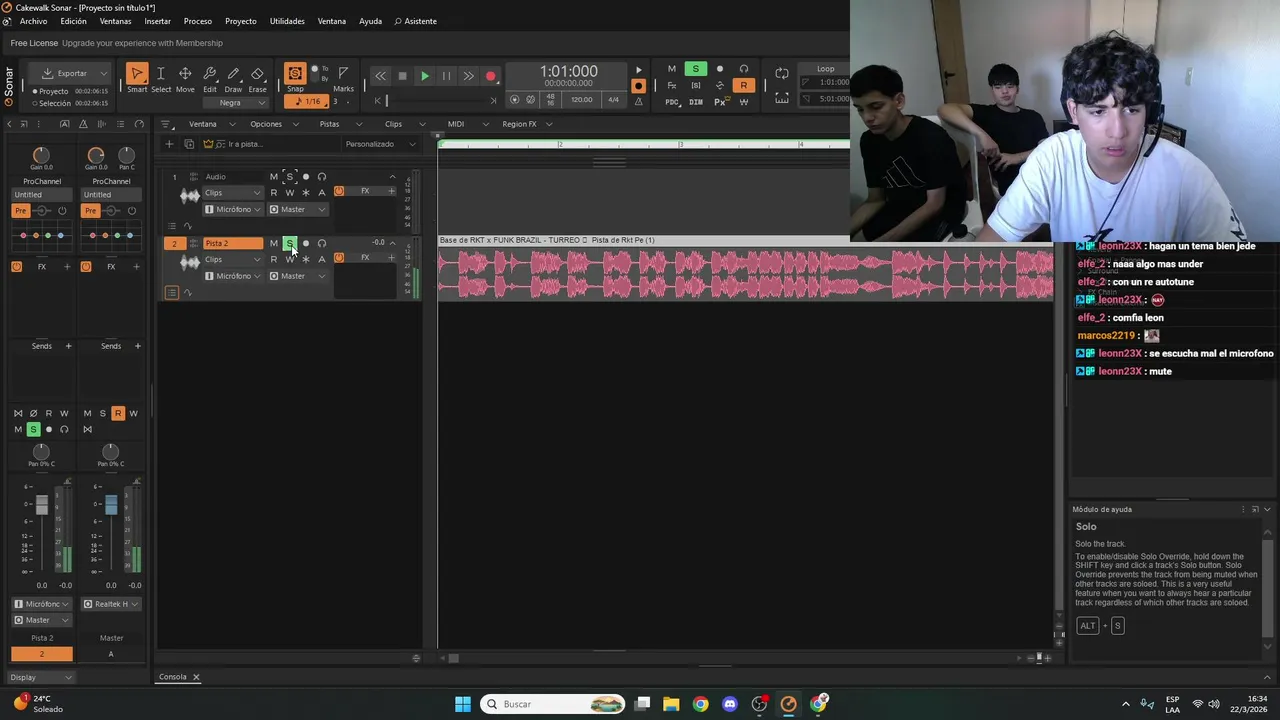Toggle the PDC override button
The image size is (1280, 720).
(x=672, y=102)
